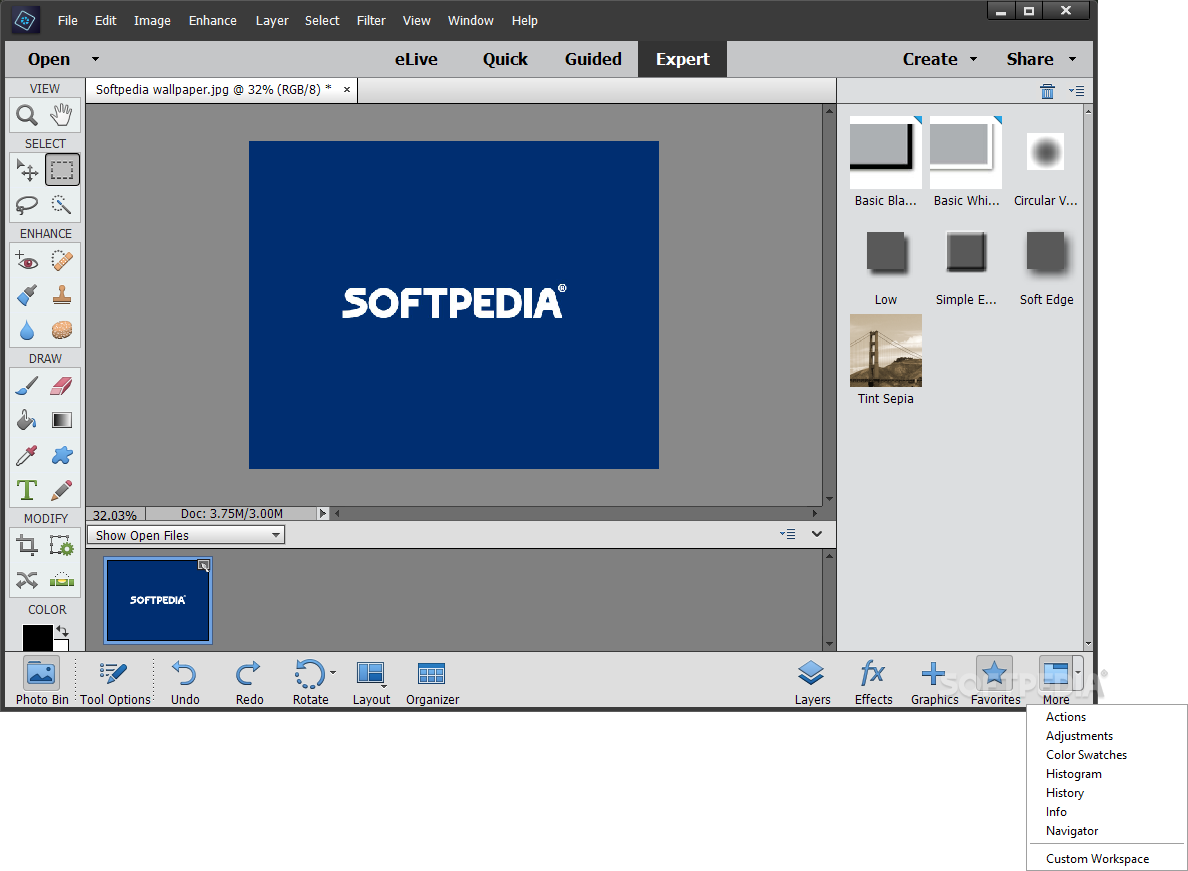Select the Lasso tool

27,204
